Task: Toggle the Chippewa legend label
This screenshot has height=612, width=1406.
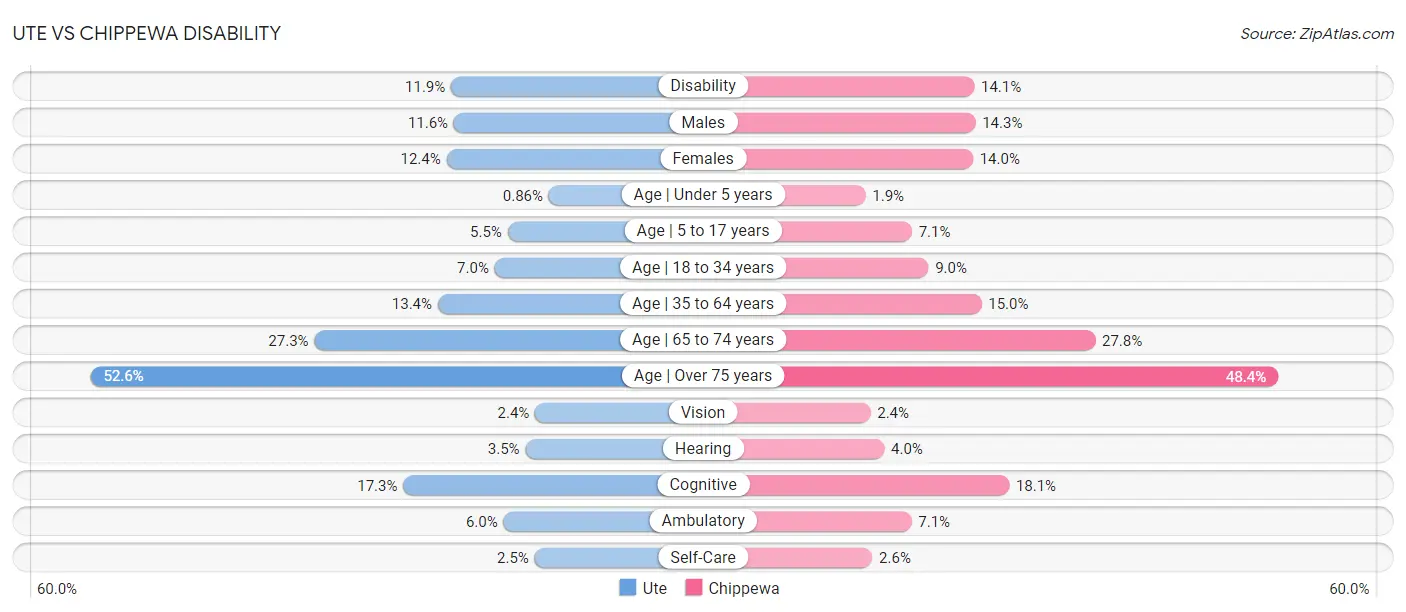Action: coord(743,588)
